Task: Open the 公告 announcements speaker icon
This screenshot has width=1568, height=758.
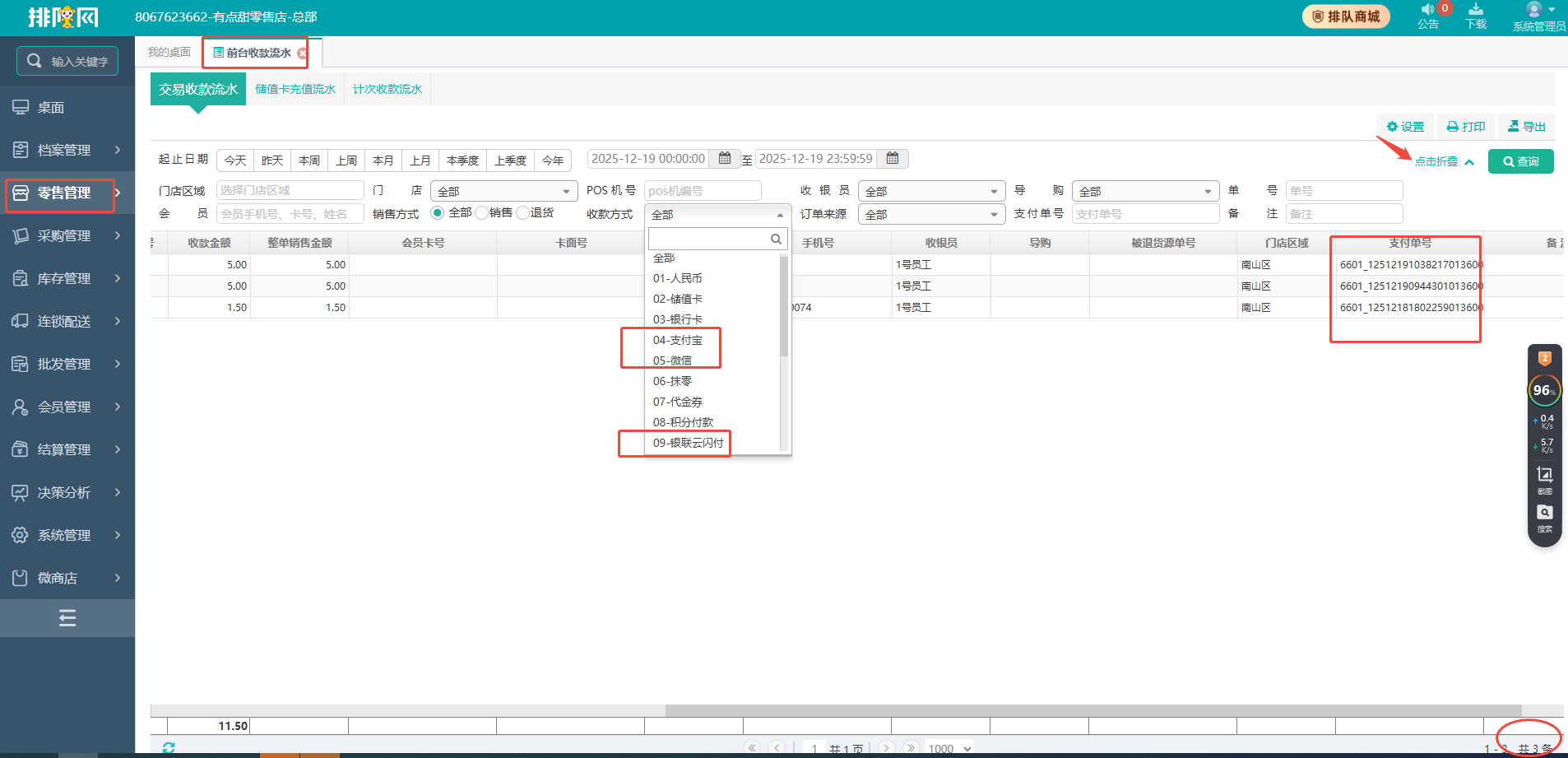Action: [x=1427, y=10]
